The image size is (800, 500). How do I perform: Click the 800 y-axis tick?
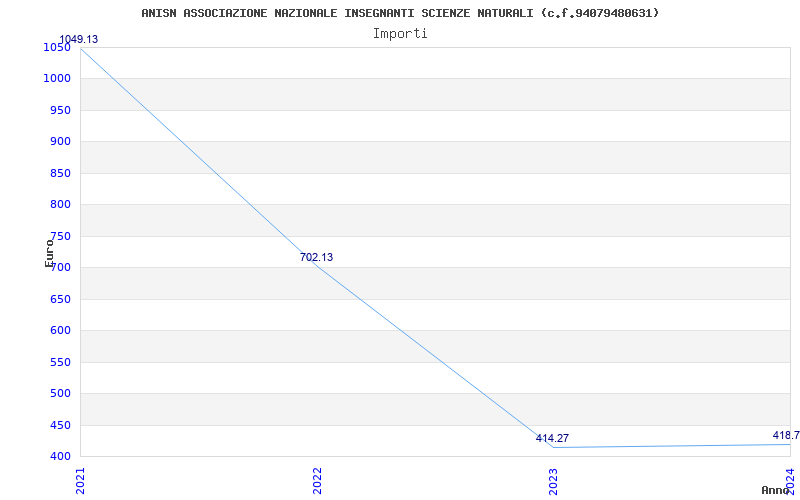point(60,205)
